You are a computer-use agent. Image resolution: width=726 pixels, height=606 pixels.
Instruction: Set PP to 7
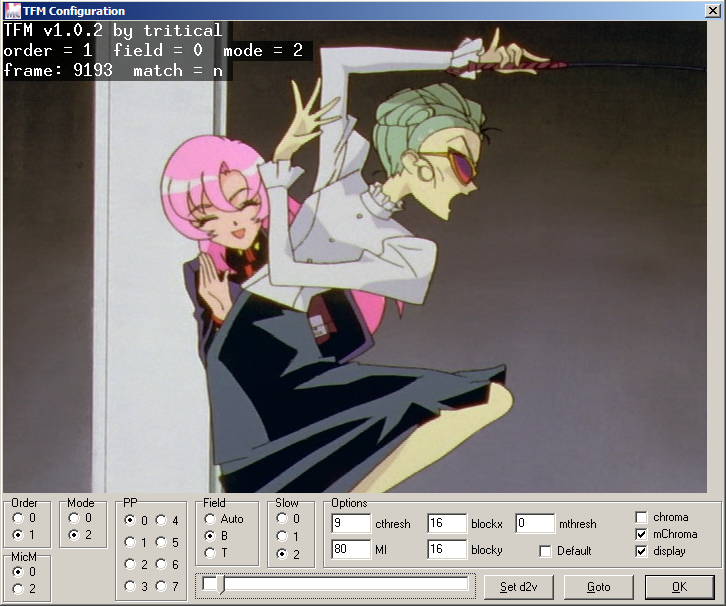point(161,586)
